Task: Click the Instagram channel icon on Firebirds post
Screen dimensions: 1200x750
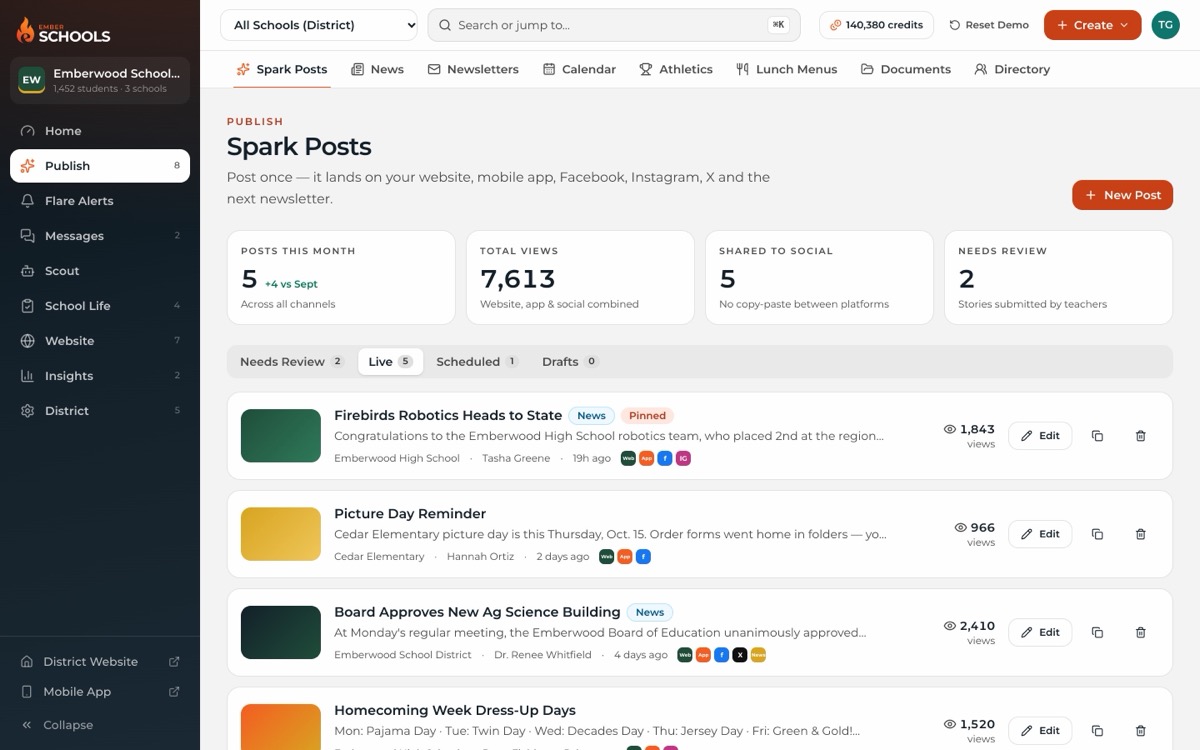Action: click(683, 459)
